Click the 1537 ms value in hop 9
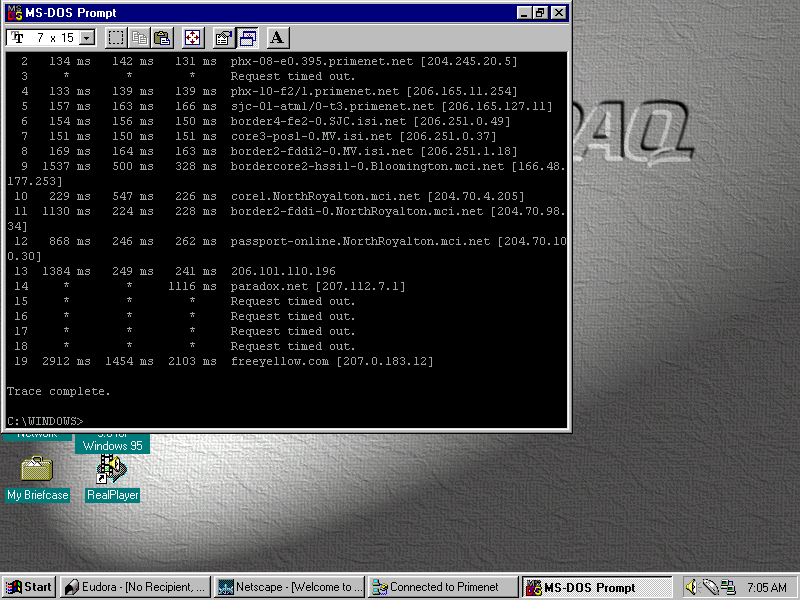The height and width of the screenshot is (600, 800). (66, 166)
